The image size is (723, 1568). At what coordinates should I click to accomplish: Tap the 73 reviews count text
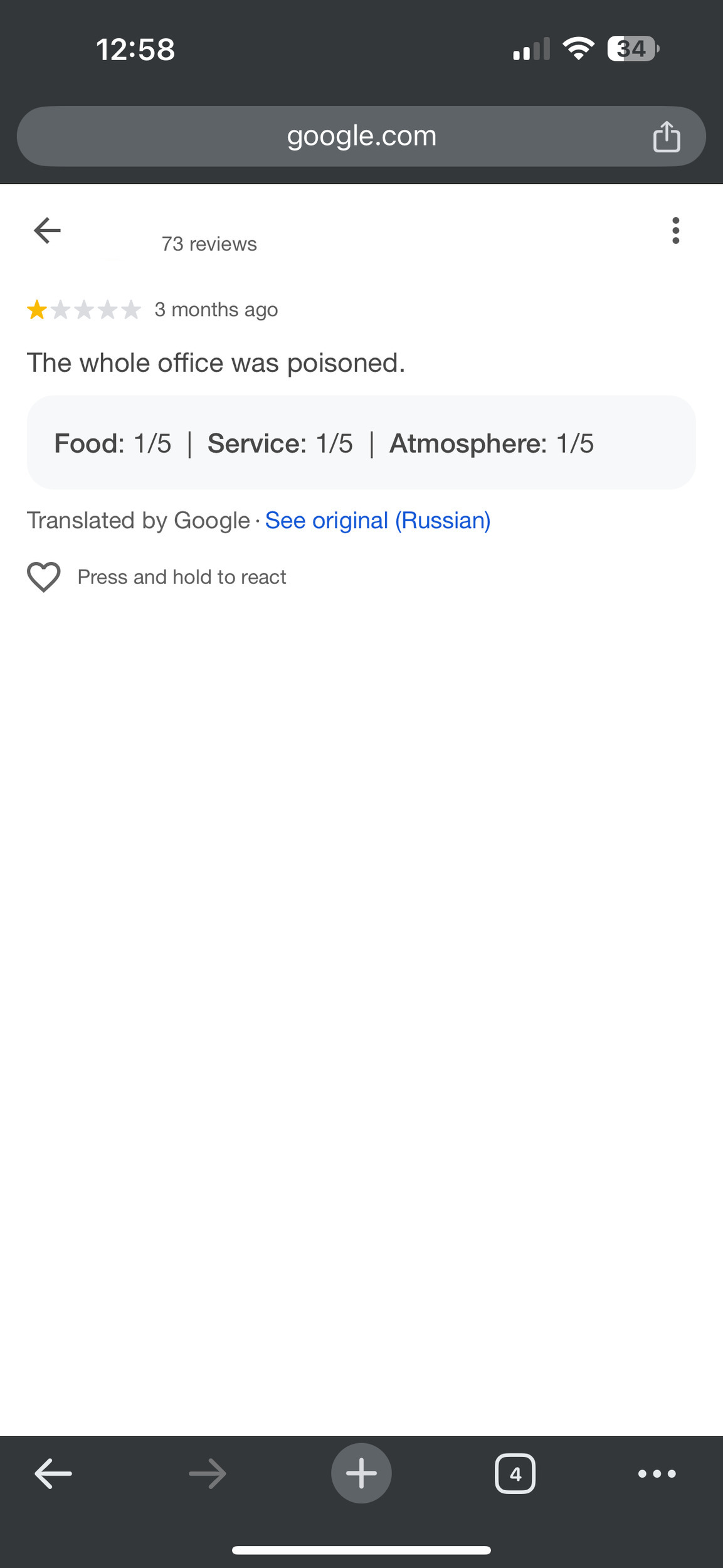[x=209, y=244]
